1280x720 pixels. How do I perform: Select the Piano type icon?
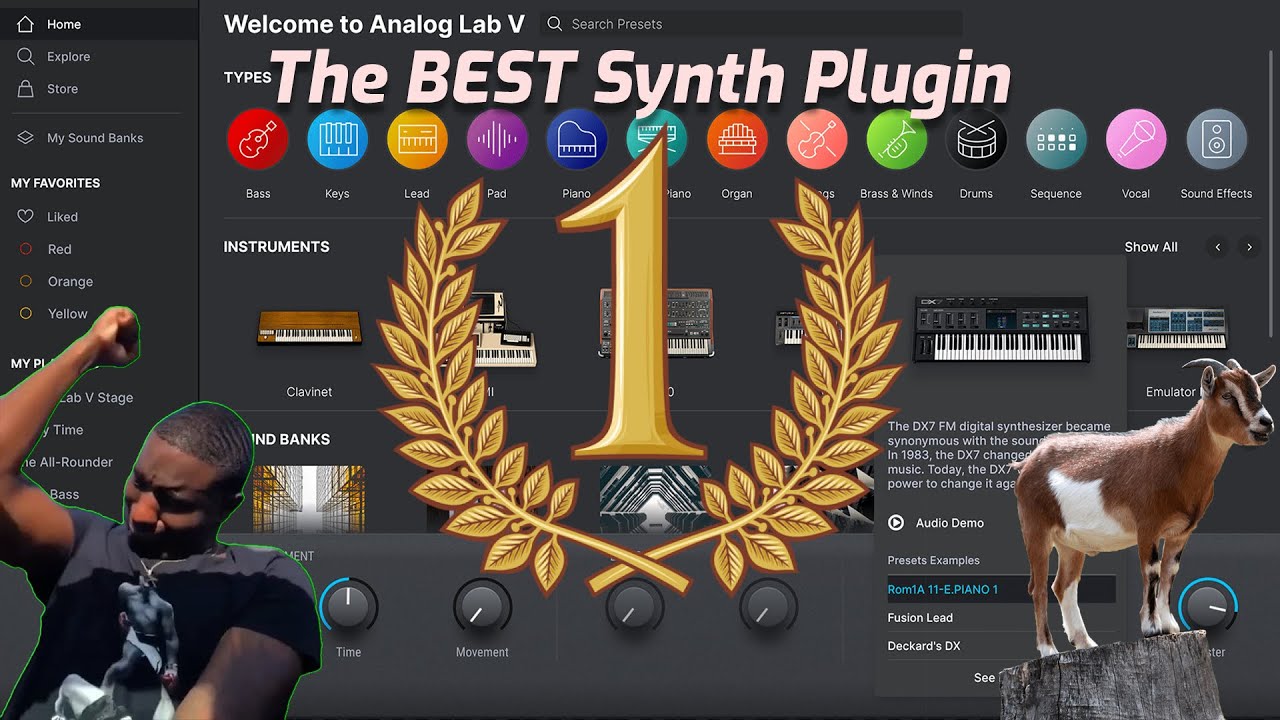577,139
